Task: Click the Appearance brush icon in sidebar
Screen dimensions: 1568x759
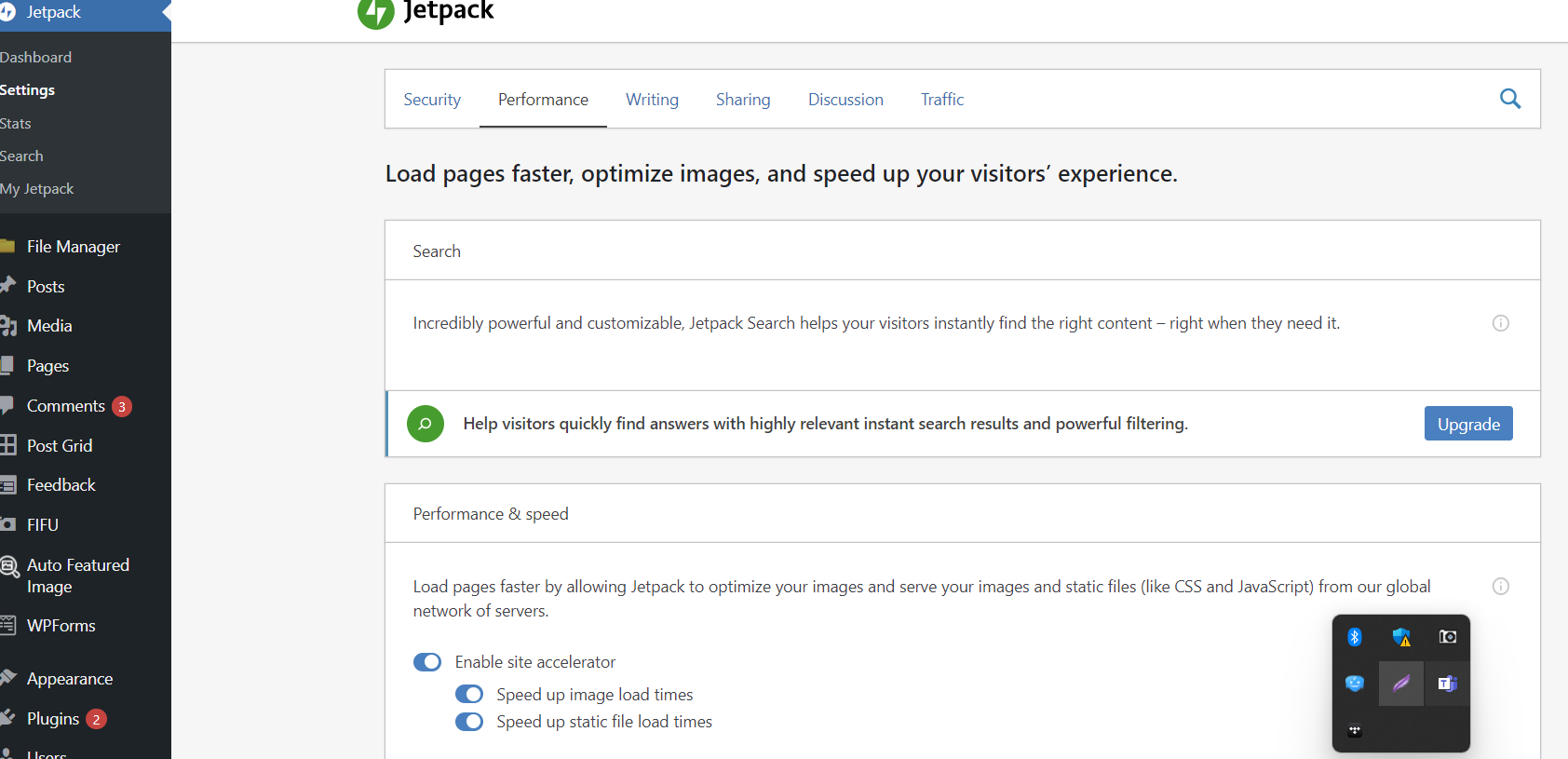Action: coord(7,677)
